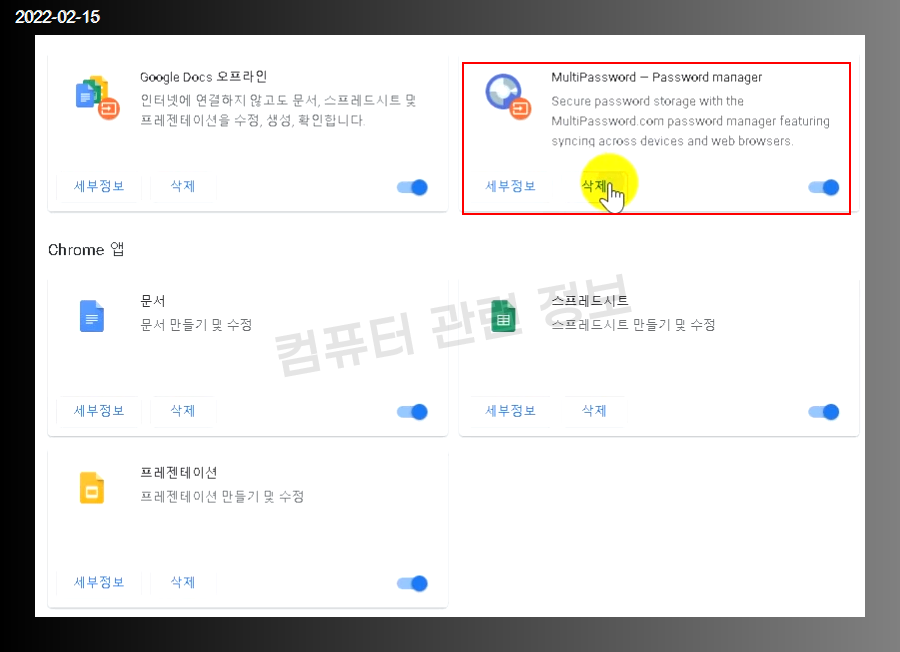
Task: Open 세부정보 for Google Docs 오프라인
Action: pos(99,186)
